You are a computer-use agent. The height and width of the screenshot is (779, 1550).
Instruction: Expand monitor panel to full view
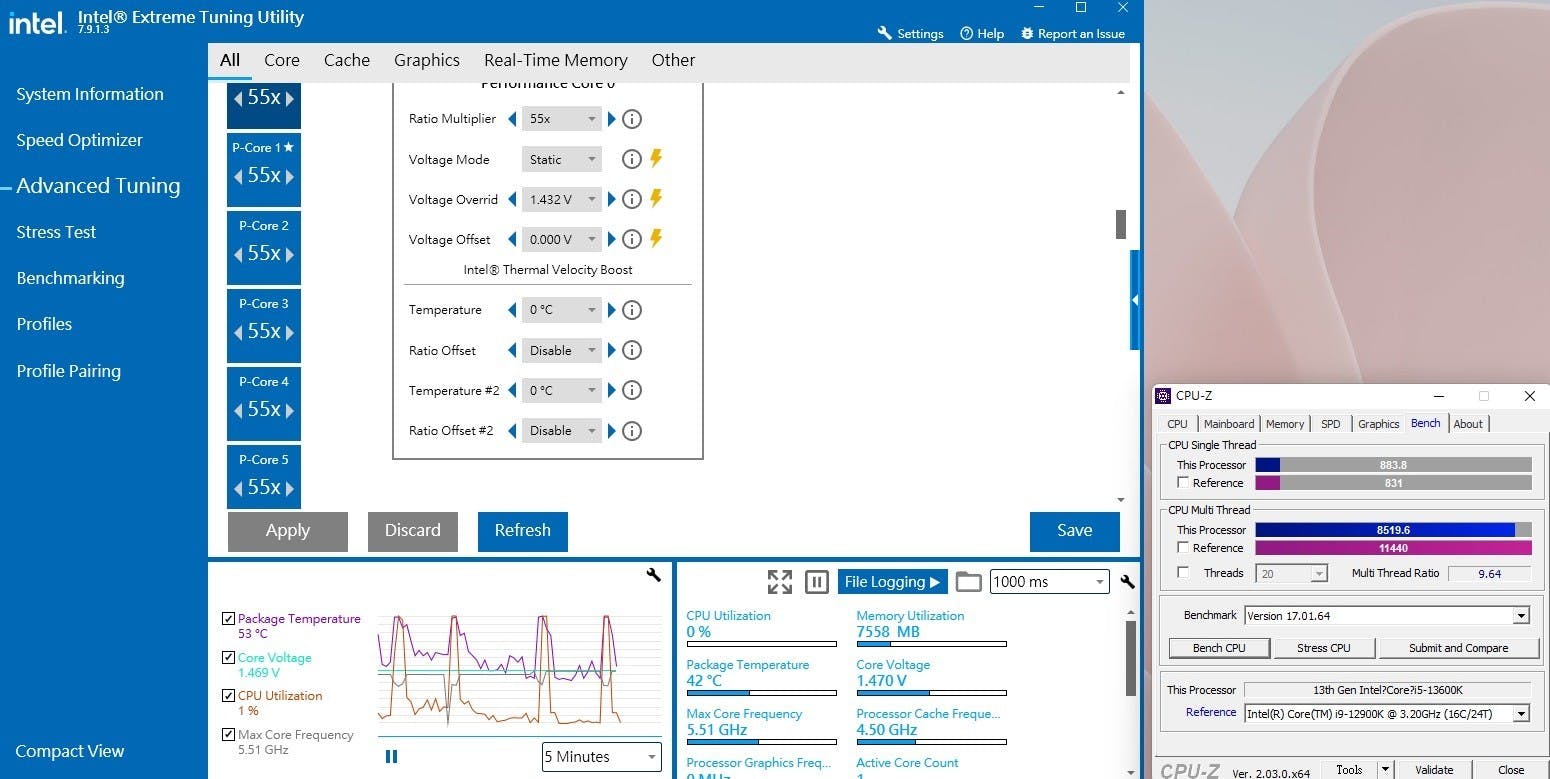(780, 582)
